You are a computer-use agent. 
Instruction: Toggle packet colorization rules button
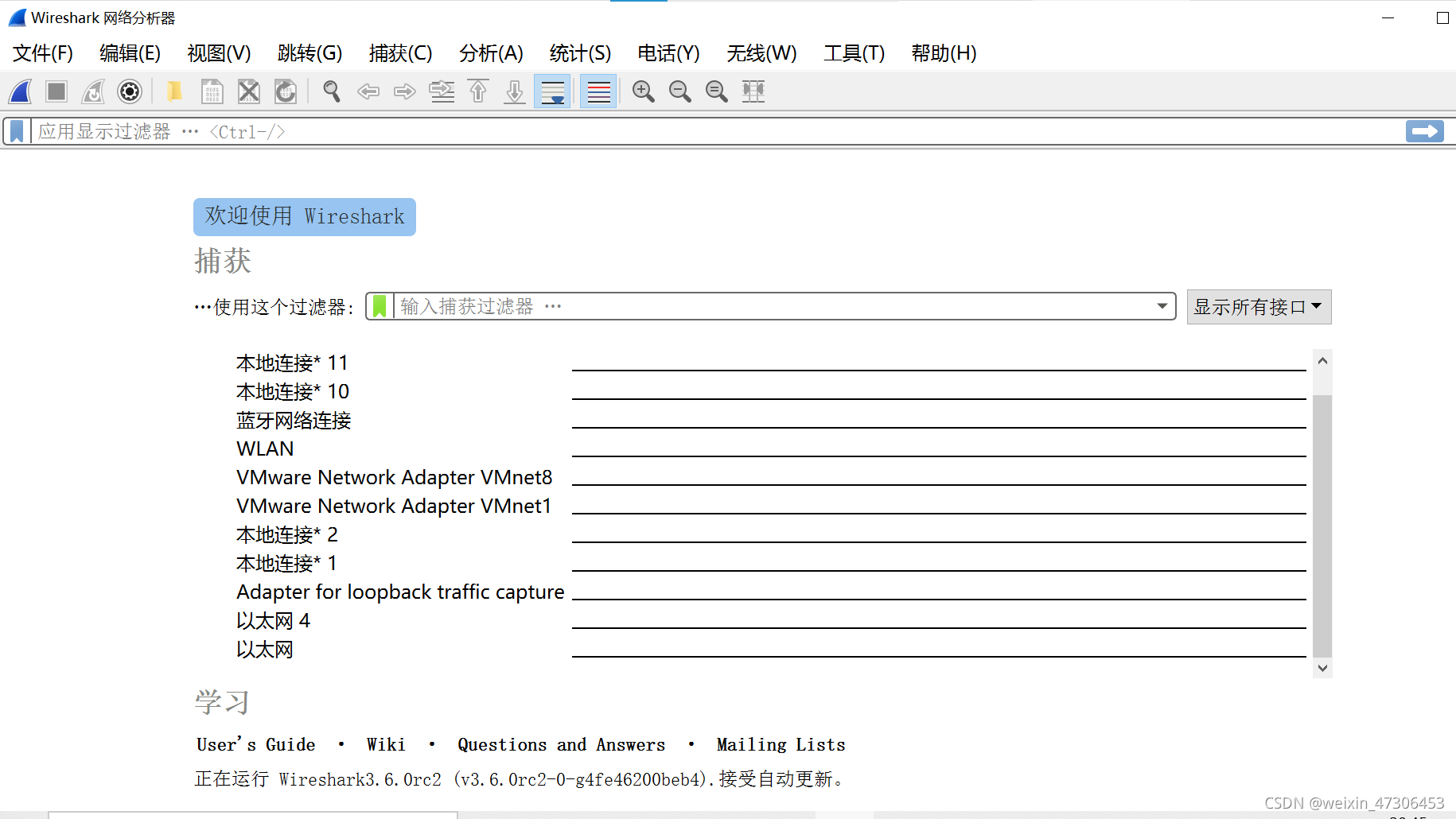coord(598,91)
